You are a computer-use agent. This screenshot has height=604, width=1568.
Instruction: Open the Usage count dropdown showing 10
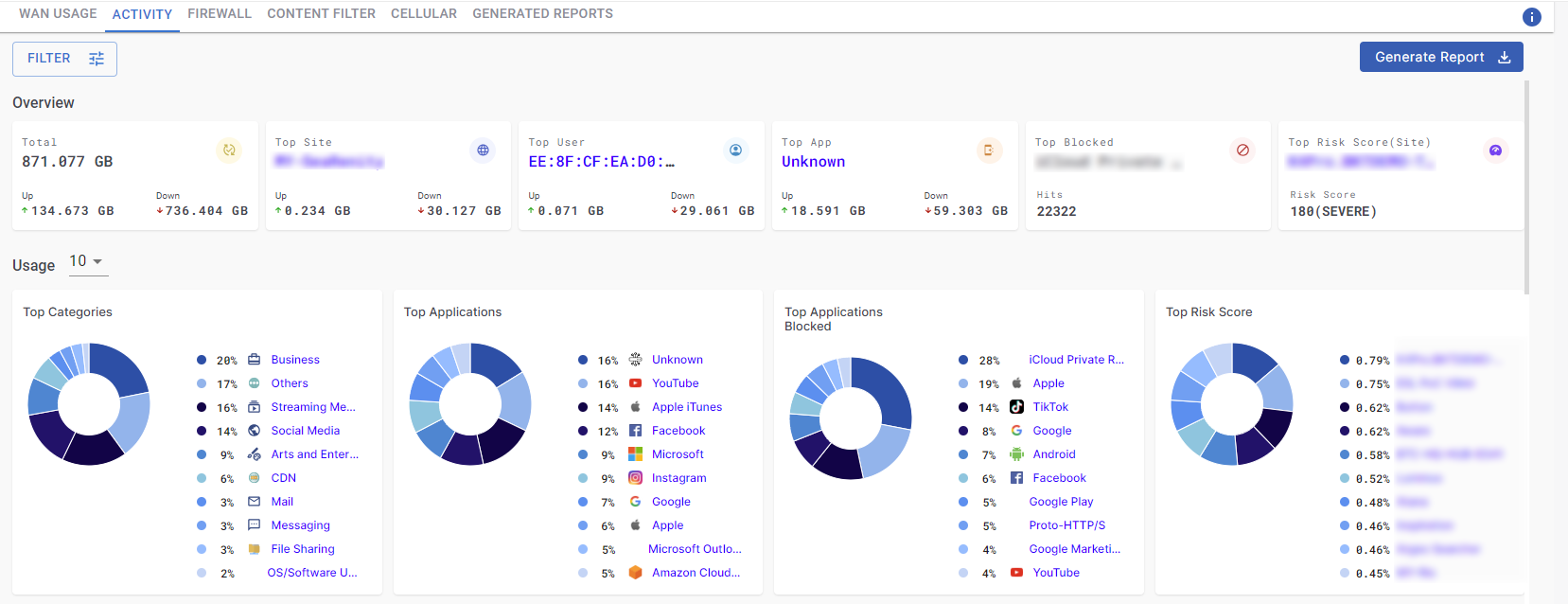87,262
